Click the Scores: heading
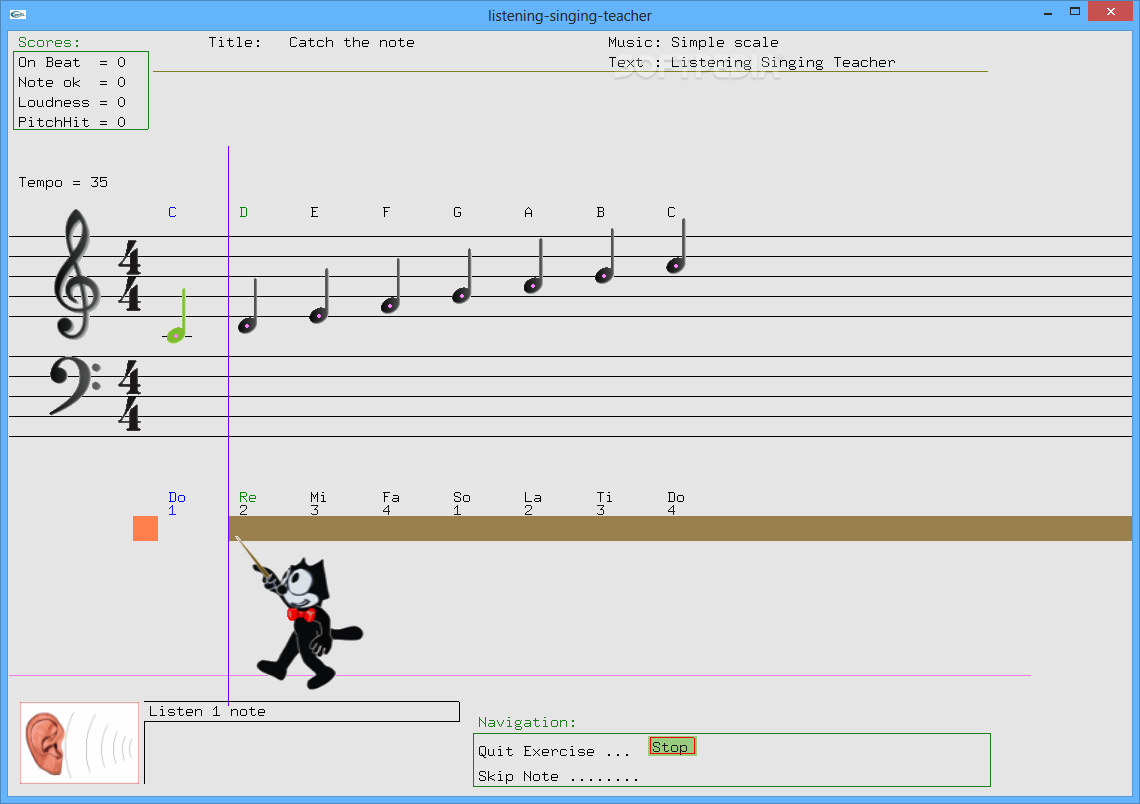 pyautogui.click(x=49, y=42)
